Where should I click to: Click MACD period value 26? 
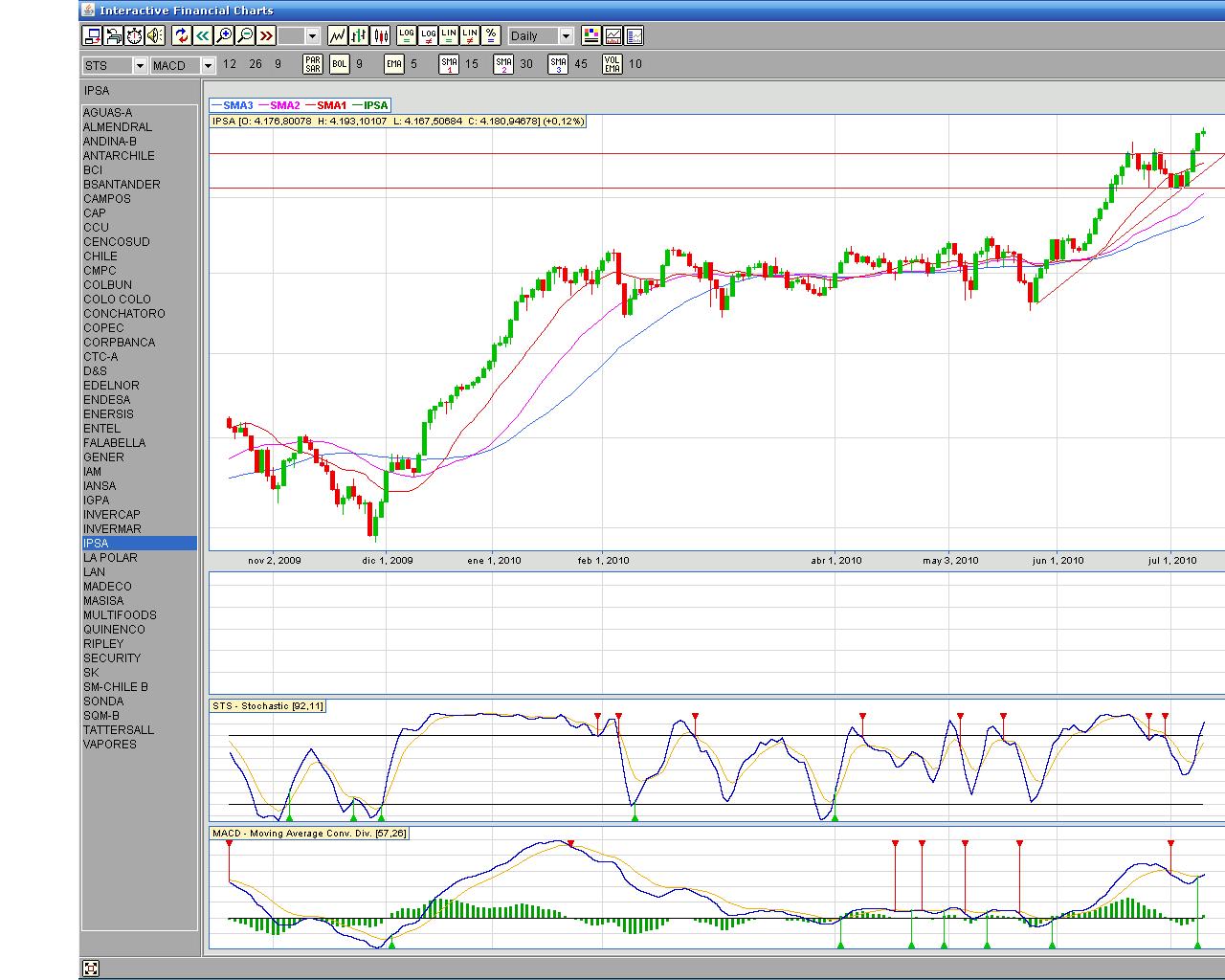point(255,64)
